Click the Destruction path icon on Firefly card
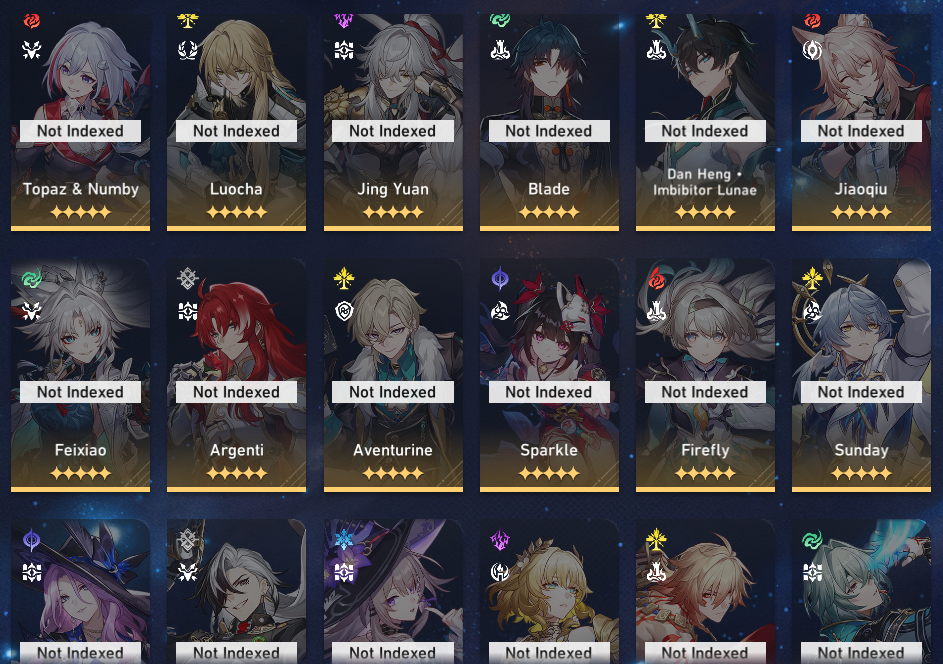943x664 pixels. [656, 311]
